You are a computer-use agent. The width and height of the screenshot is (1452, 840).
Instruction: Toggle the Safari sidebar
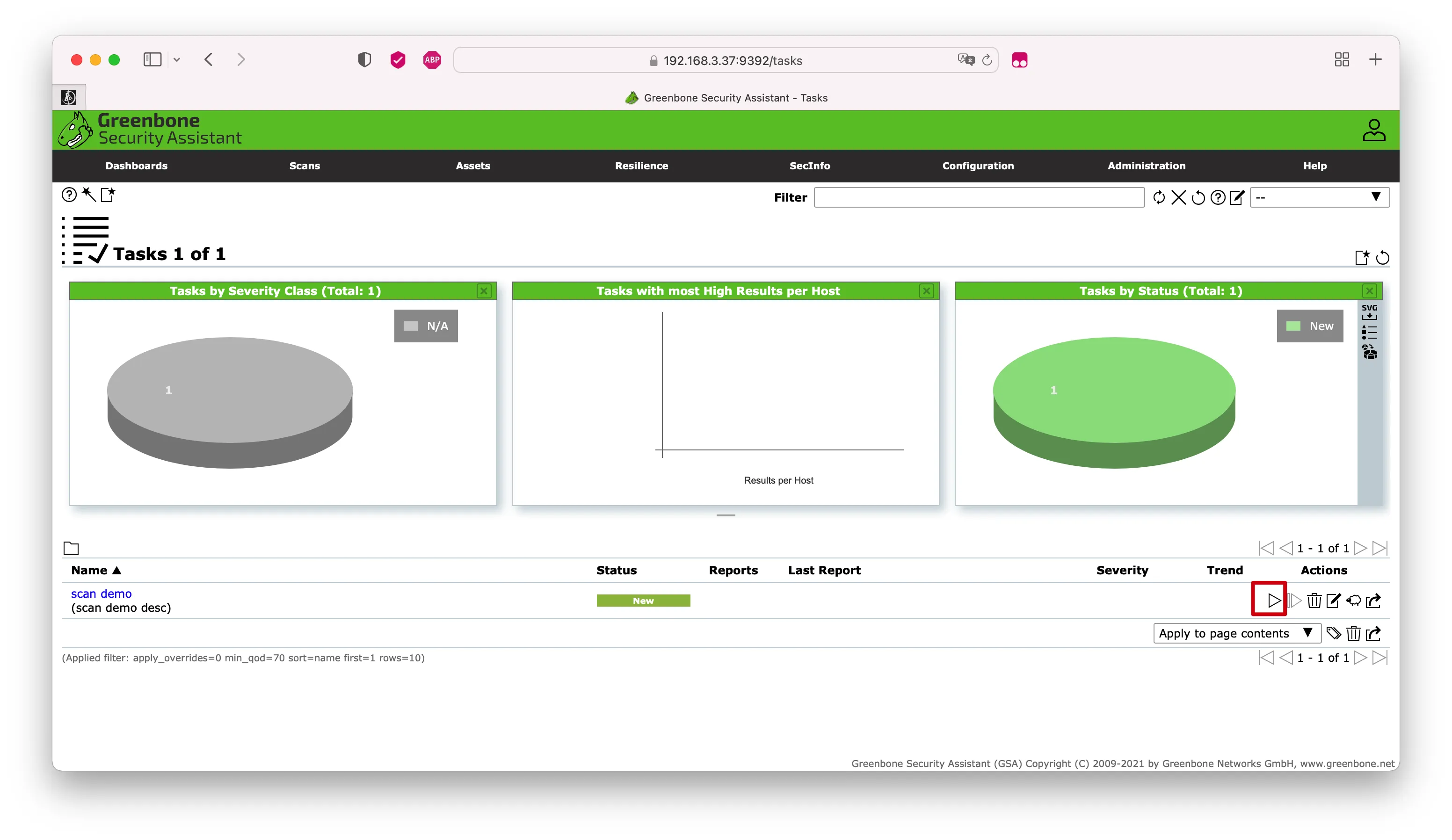[152, 59]
